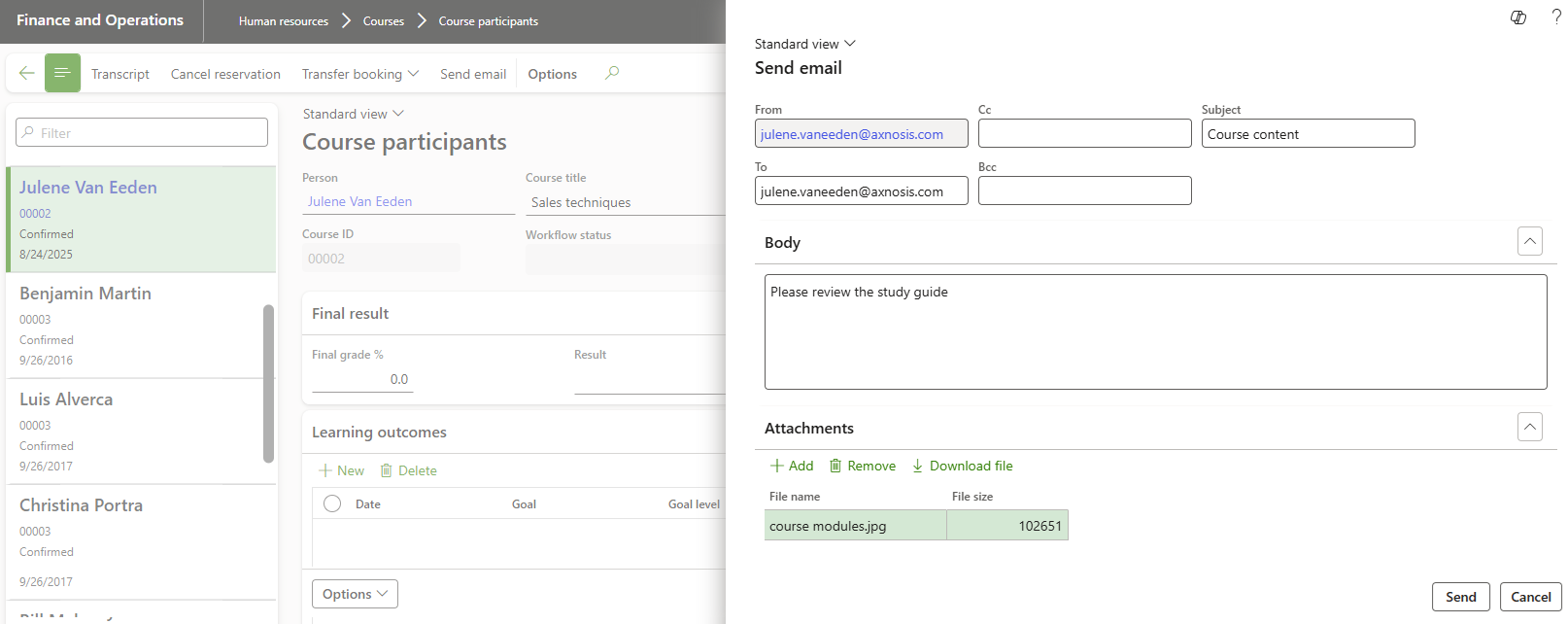Click Courses in the breadcrumb
This screenshot has height=624, width=1568.
(383, 21)
